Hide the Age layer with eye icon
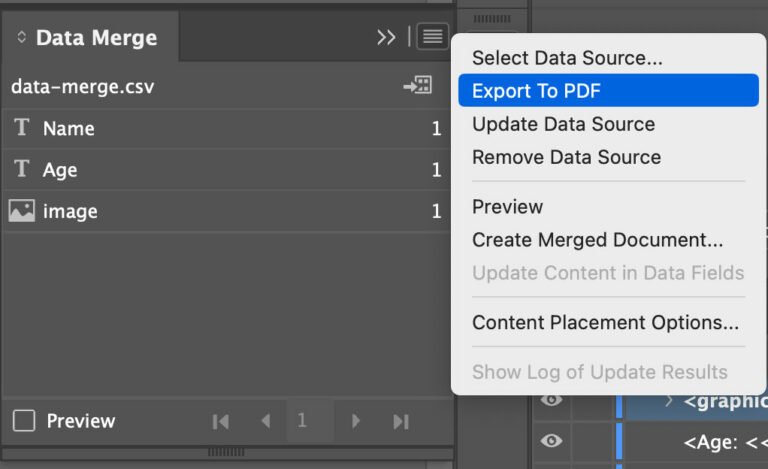This screenshot has width=768, height=469. (551, 441)
